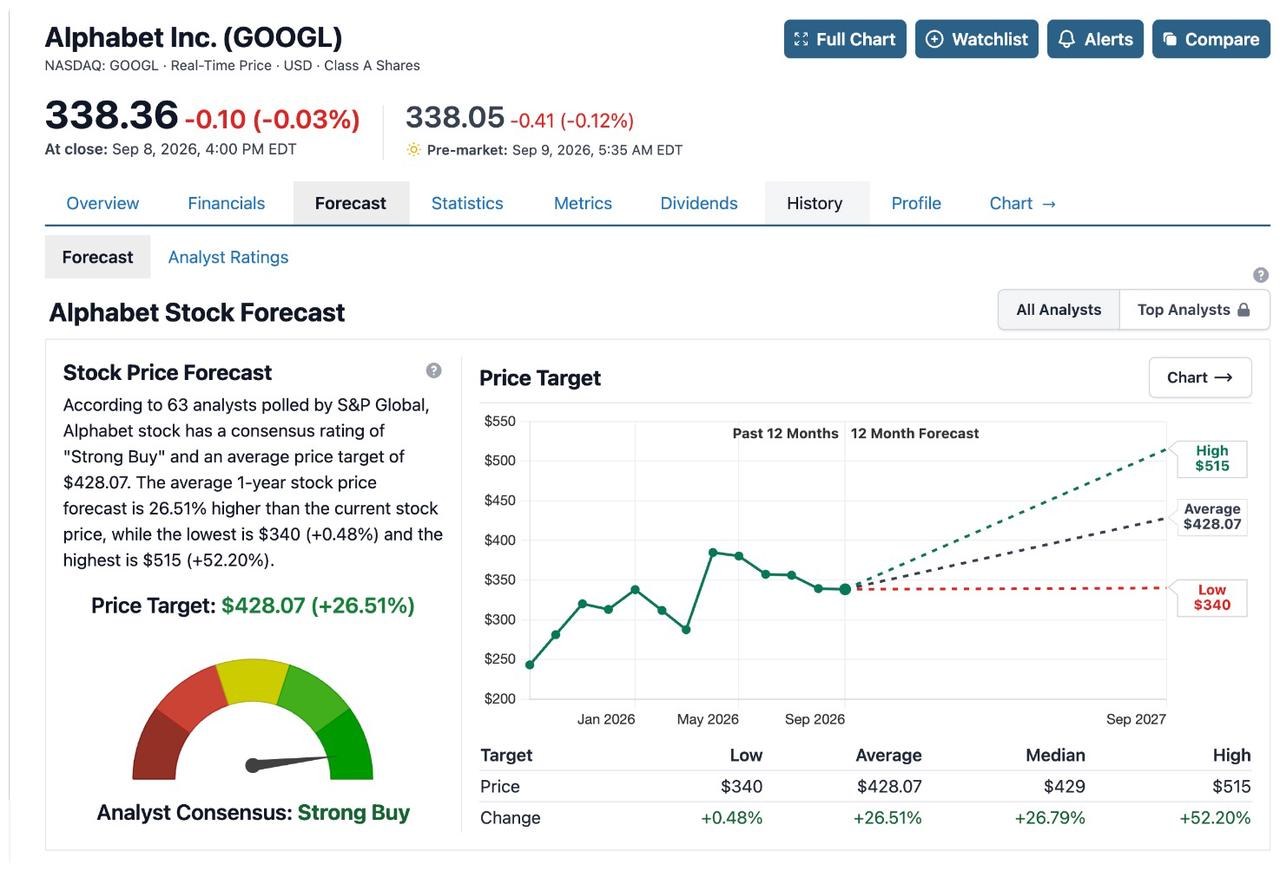1280x871 pixels.
Task: Select the Forecast sub-tab
Action: pos(98,257)
